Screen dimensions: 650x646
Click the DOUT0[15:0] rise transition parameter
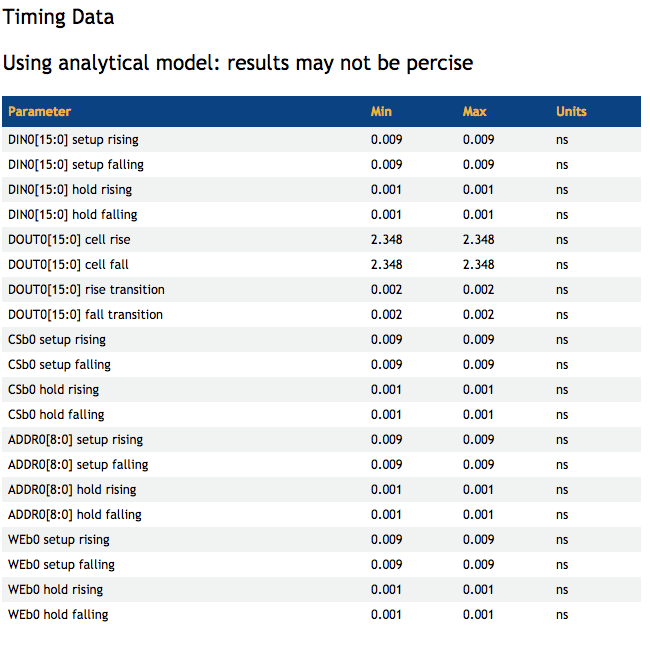(x=86, y=290)
